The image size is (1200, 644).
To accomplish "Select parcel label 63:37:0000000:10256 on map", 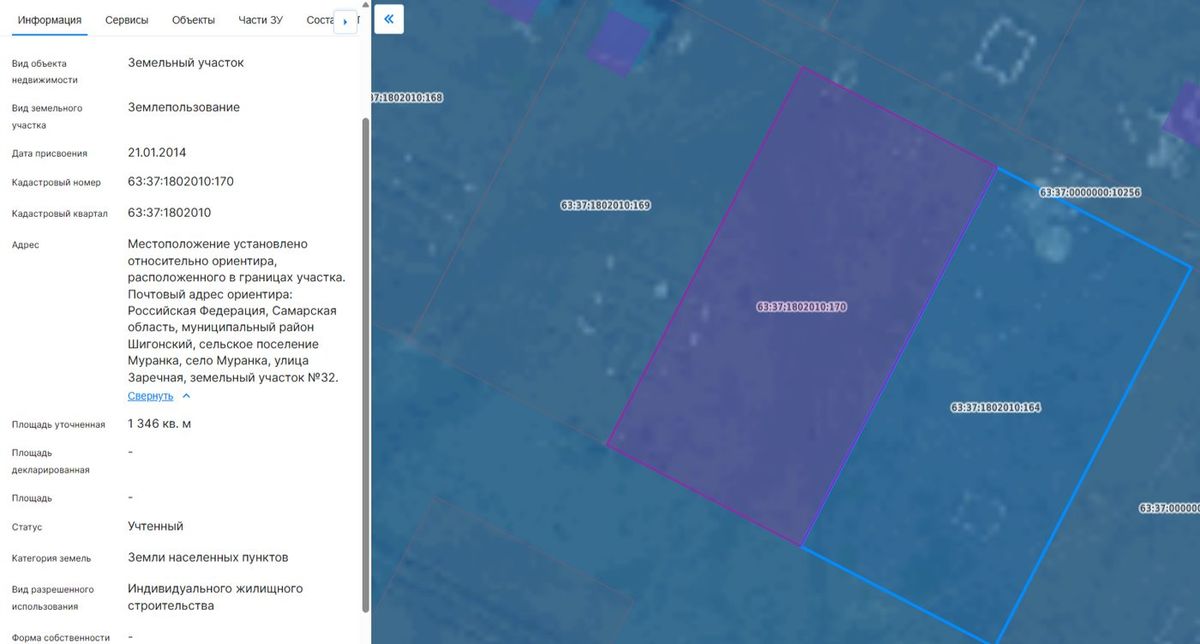I will pos(1090,192).
